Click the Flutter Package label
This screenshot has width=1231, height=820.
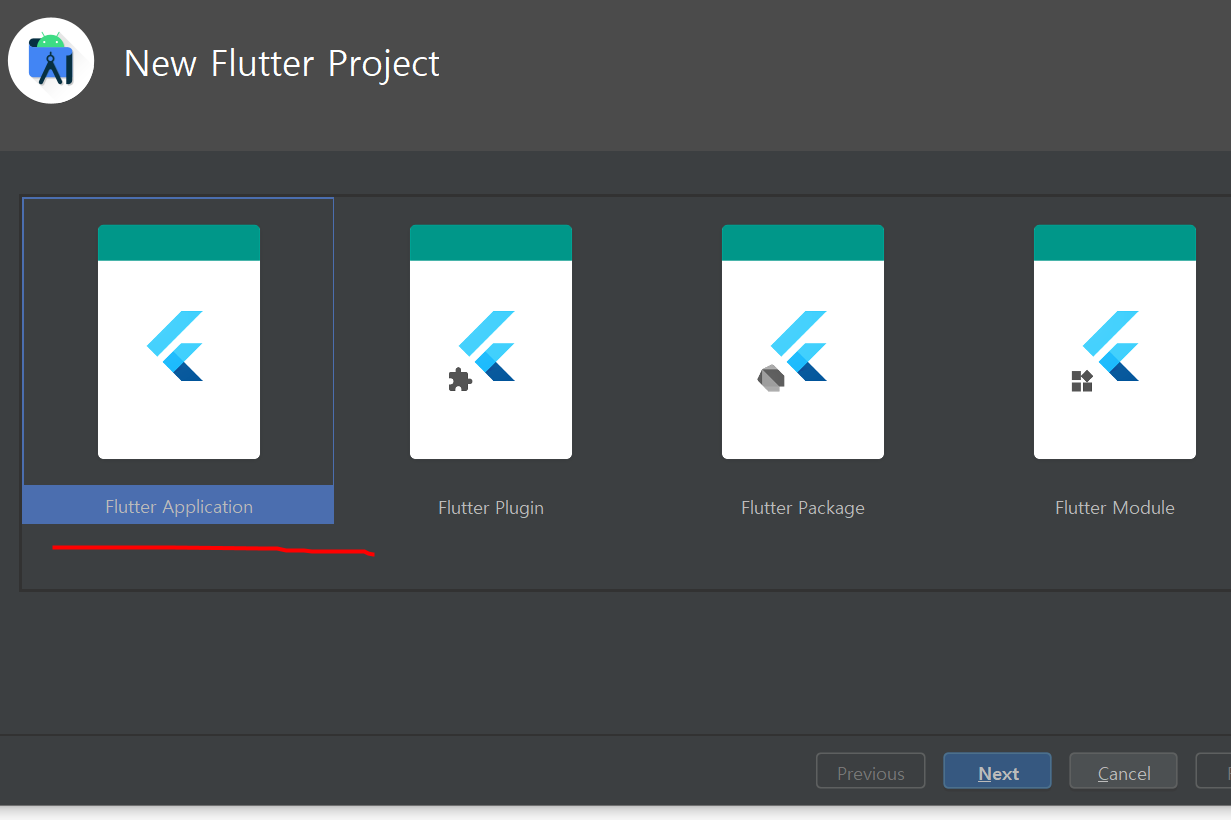click(x=803, y=508)
